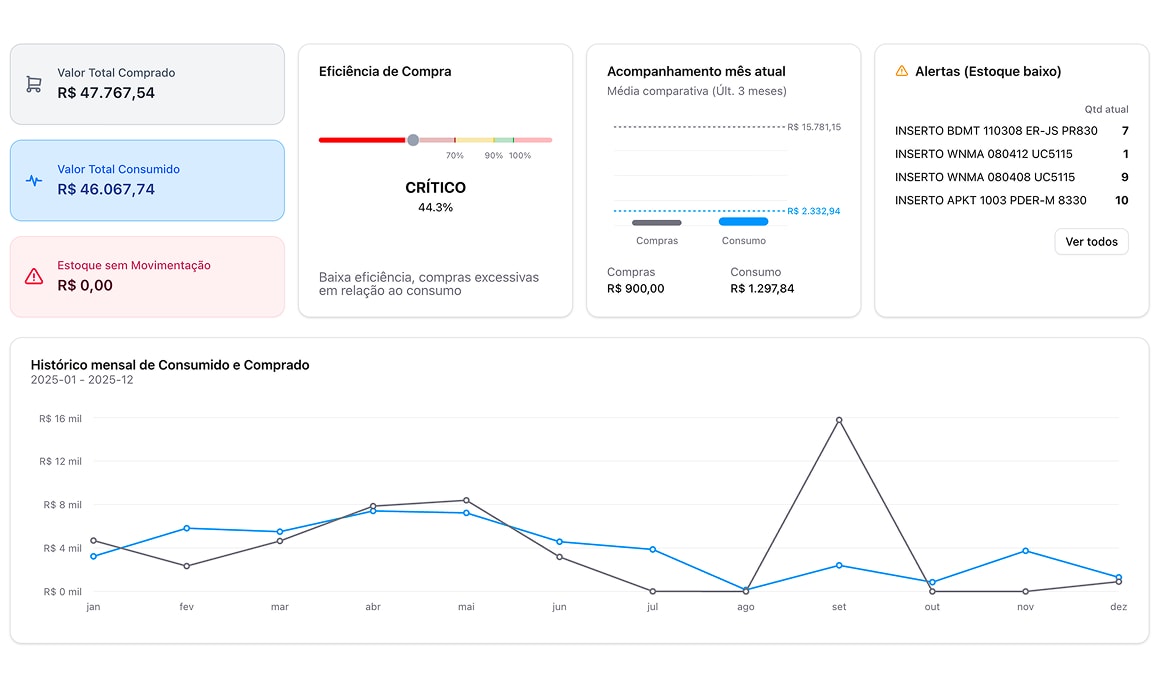Viewport: 1156px width, 686px height.
Task: Click the R$ 2.332,94 reference line label
Action: [x=814, y=211]
